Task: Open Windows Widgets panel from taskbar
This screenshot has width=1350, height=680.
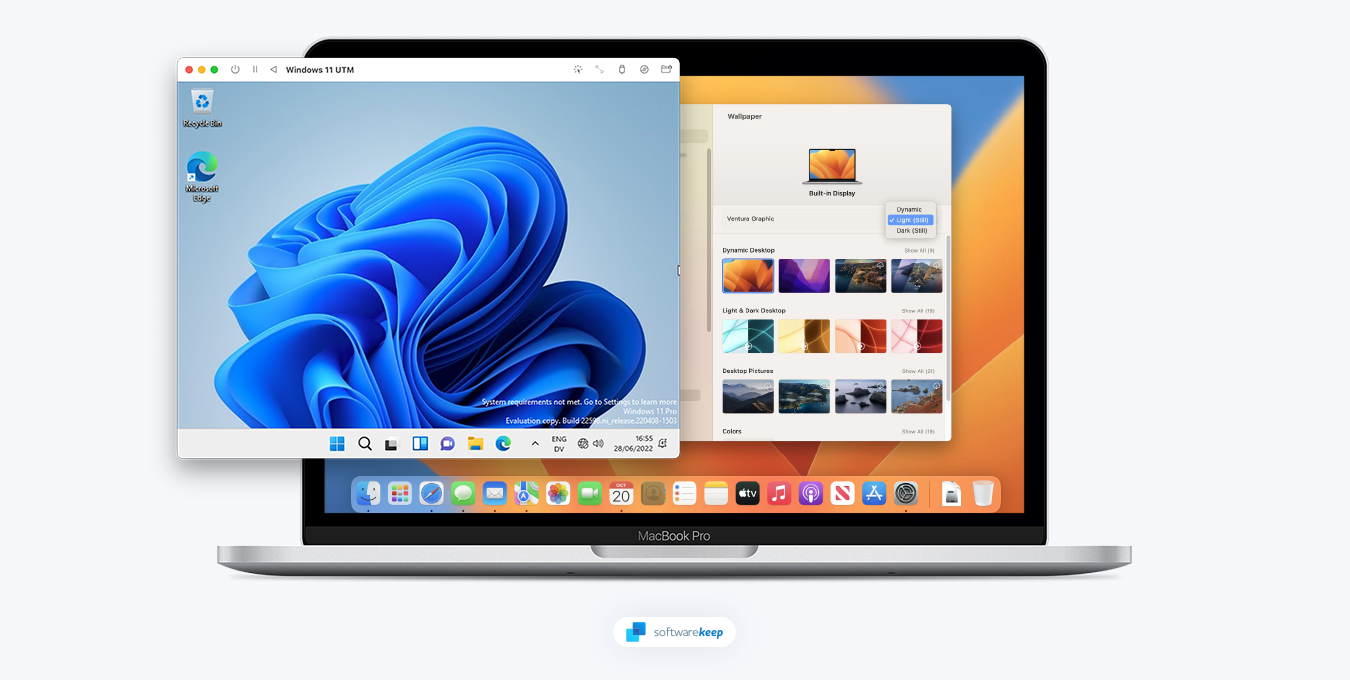Action: pos(420,444)
